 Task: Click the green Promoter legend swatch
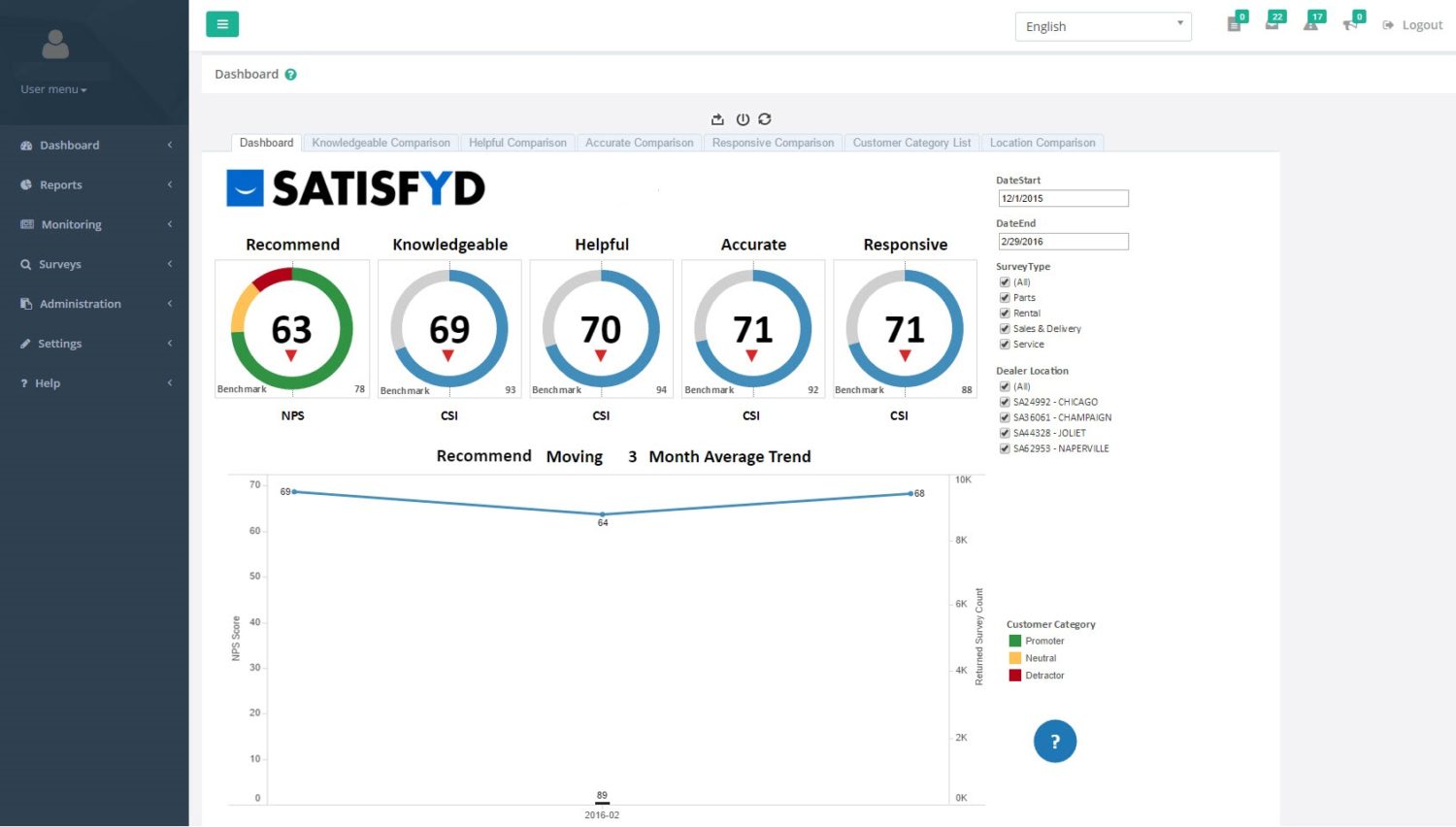(x=1015, y=641)
